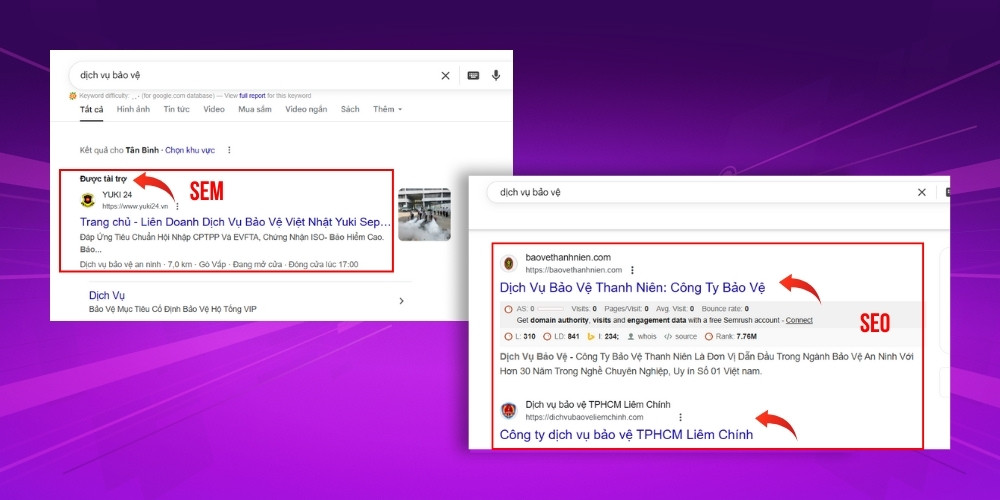Click 'Chọn khu vực' location link
This screenshot has width=1000, height=500.
[190, 151]
